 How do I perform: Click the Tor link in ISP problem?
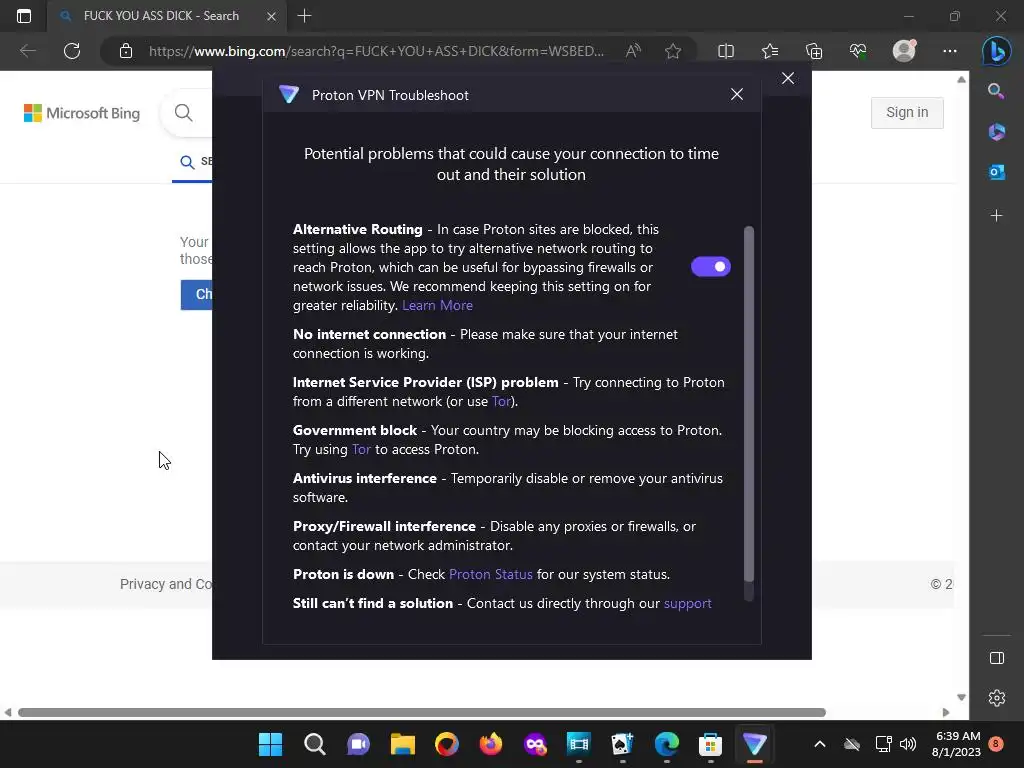point(501,401)
